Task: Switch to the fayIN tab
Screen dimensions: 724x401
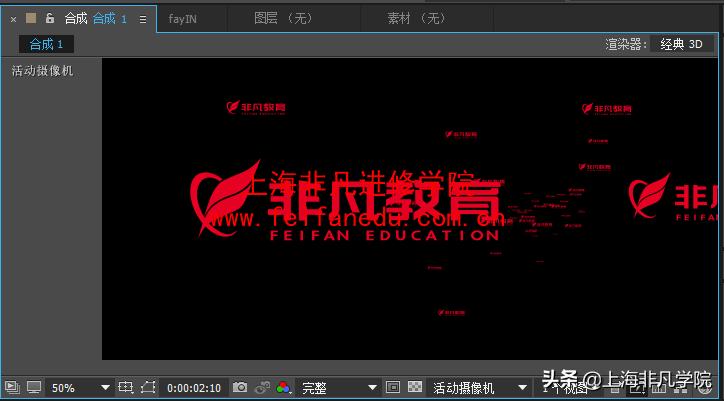Action: [x=182, y=19]
